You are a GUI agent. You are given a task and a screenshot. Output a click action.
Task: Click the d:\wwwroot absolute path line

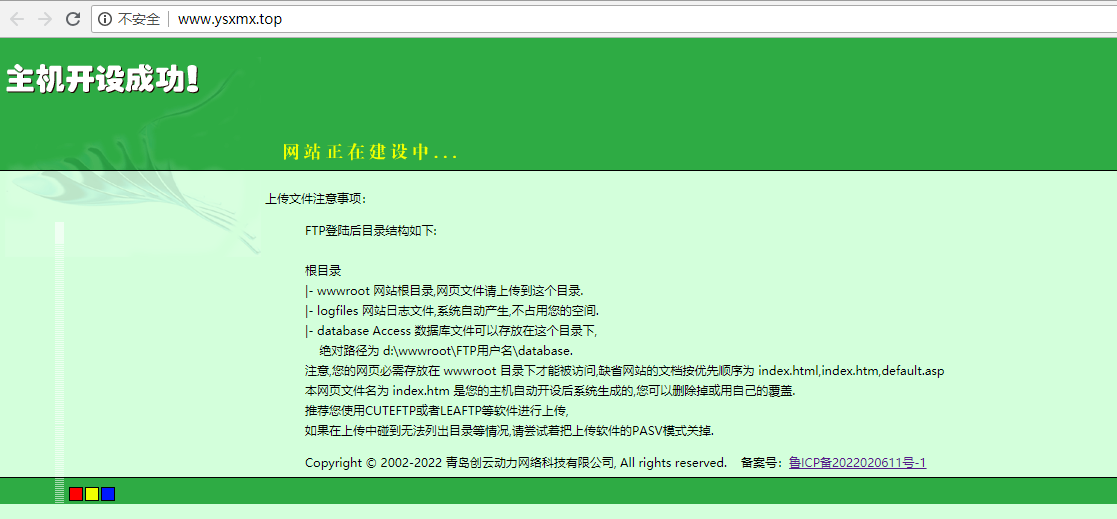[446, 350]
